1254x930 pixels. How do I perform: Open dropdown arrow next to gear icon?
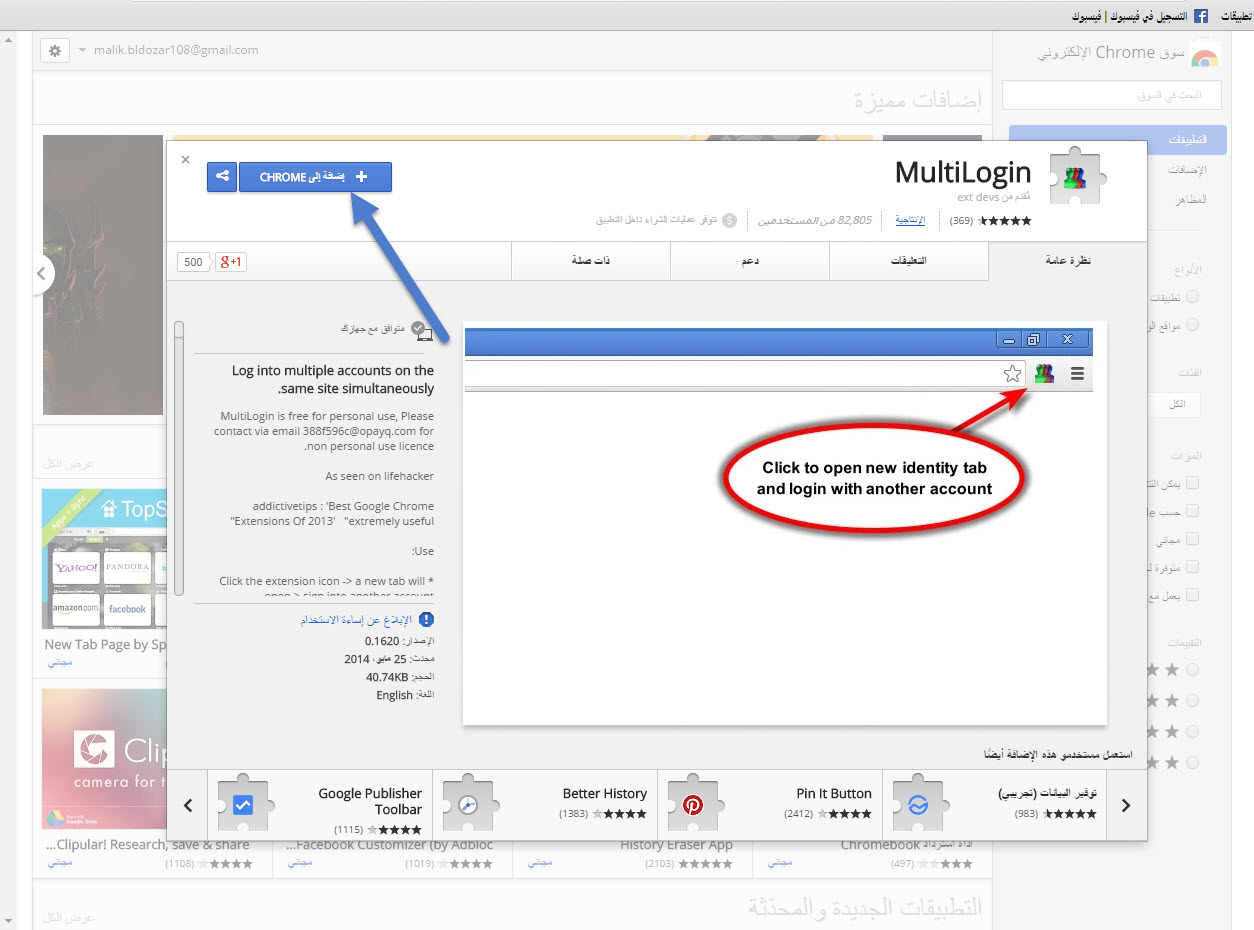tap(81, 50)
